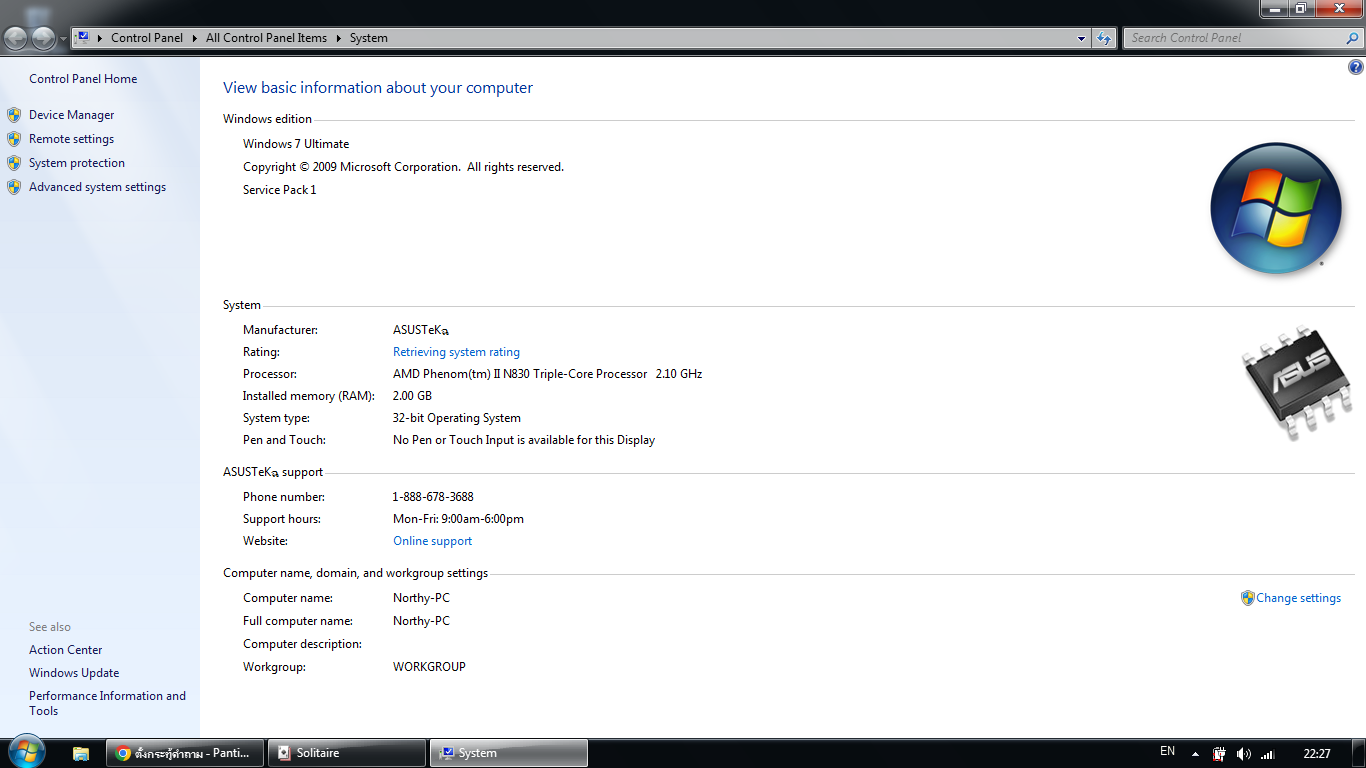
Task: Click the shield icon beside System protection
Action: [x=14, y=163]
